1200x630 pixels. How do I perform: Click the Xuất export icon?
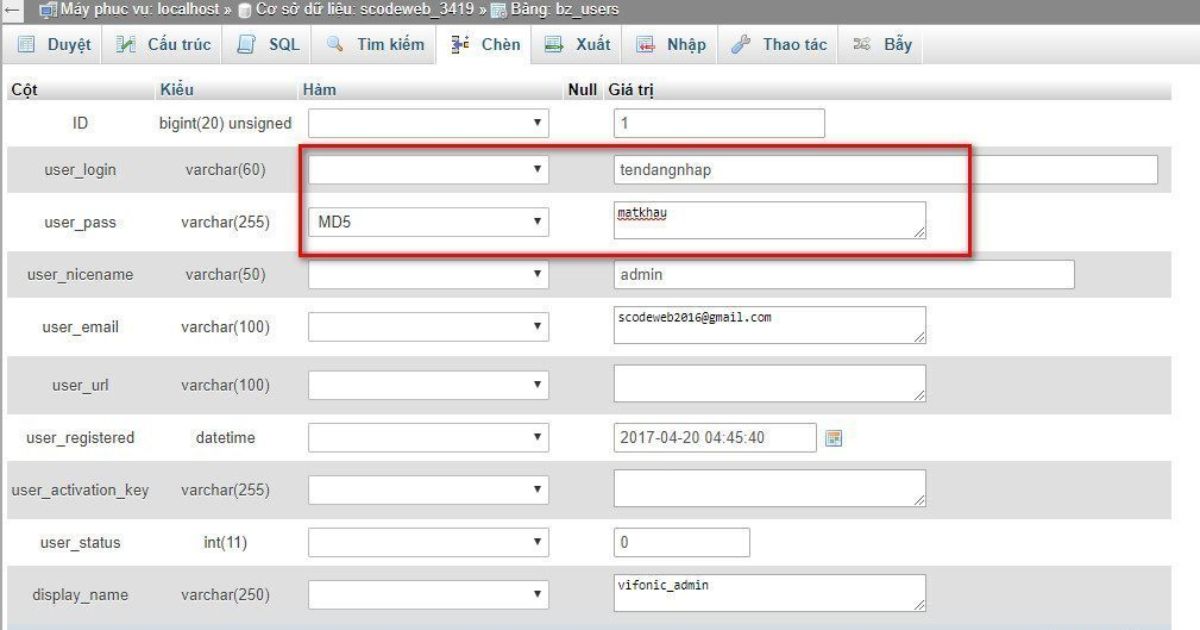(x=553, y=45)
